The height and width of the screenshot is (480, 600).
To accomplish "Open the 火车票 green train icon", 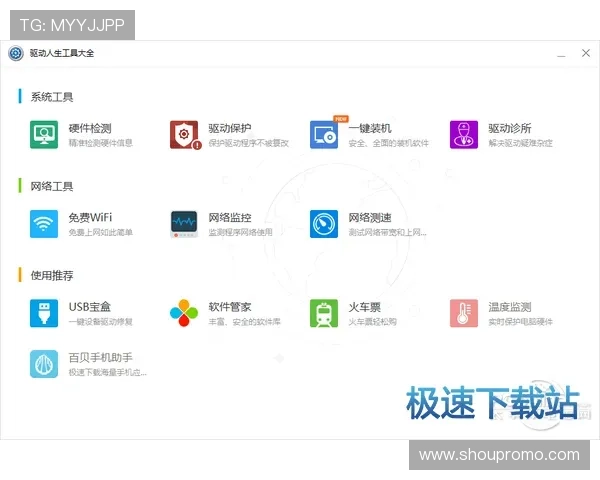I will 324,313.
